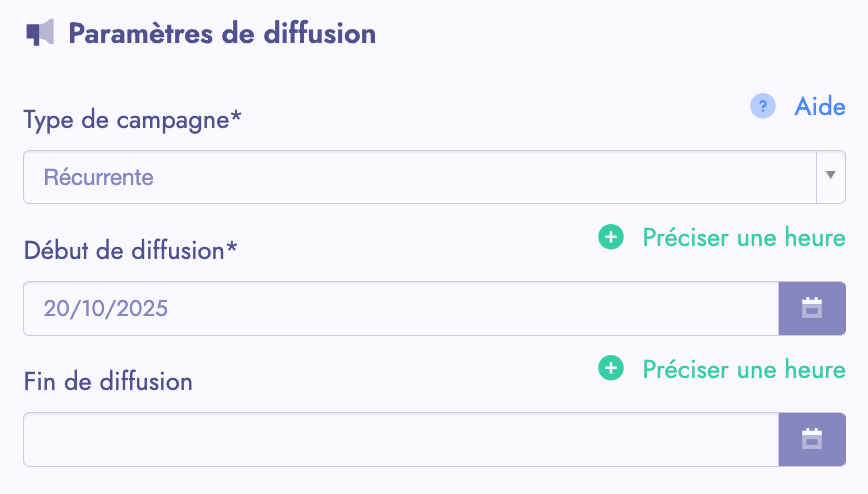Click Préciser une heure for Début de diffusion
Viewport: 868px width, 494px height.
744,238
